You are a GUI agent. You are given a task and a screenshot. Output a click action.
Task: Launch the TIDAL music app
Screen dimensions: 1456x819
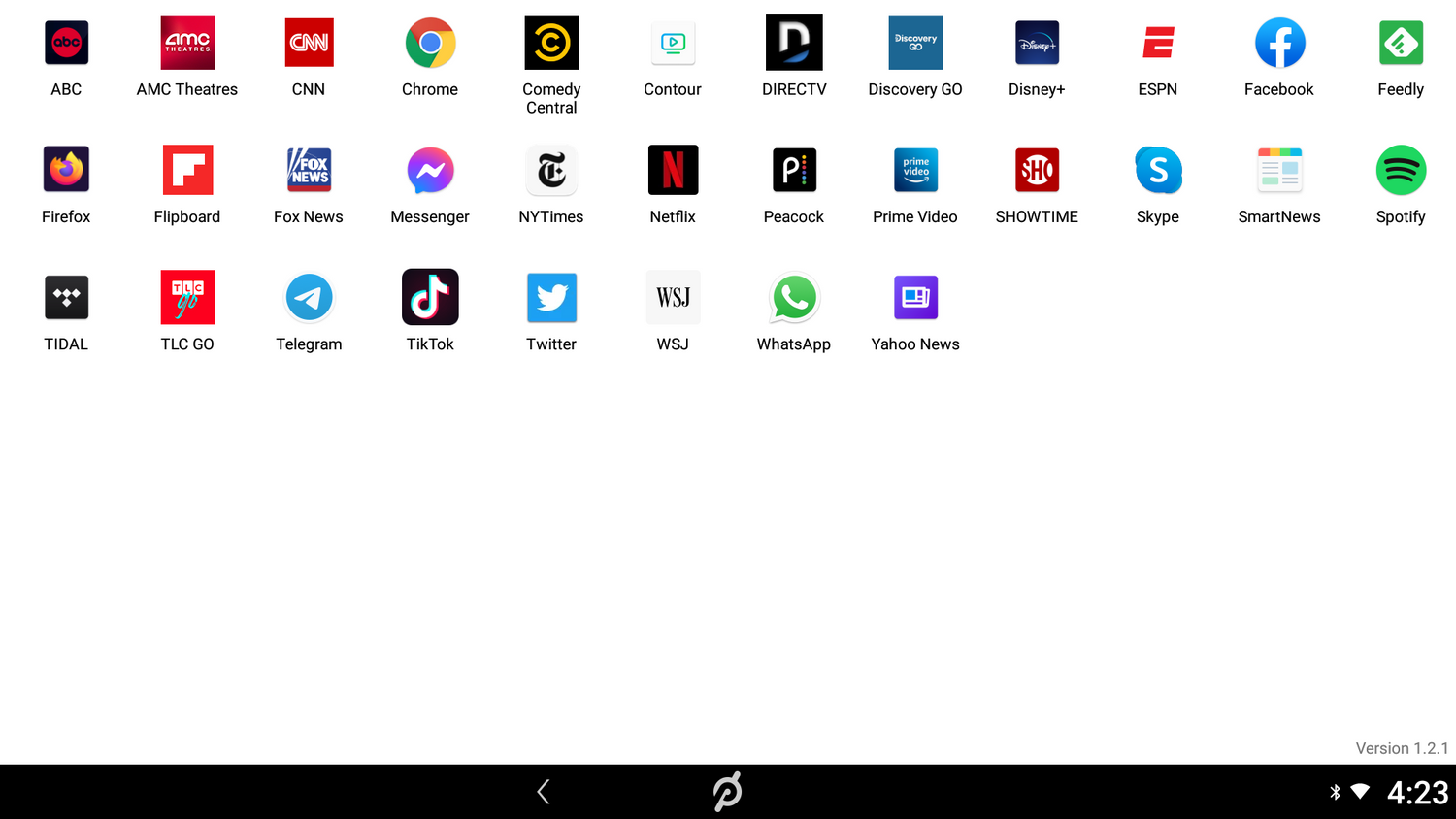pyautogui.click(x=66, y=298)
